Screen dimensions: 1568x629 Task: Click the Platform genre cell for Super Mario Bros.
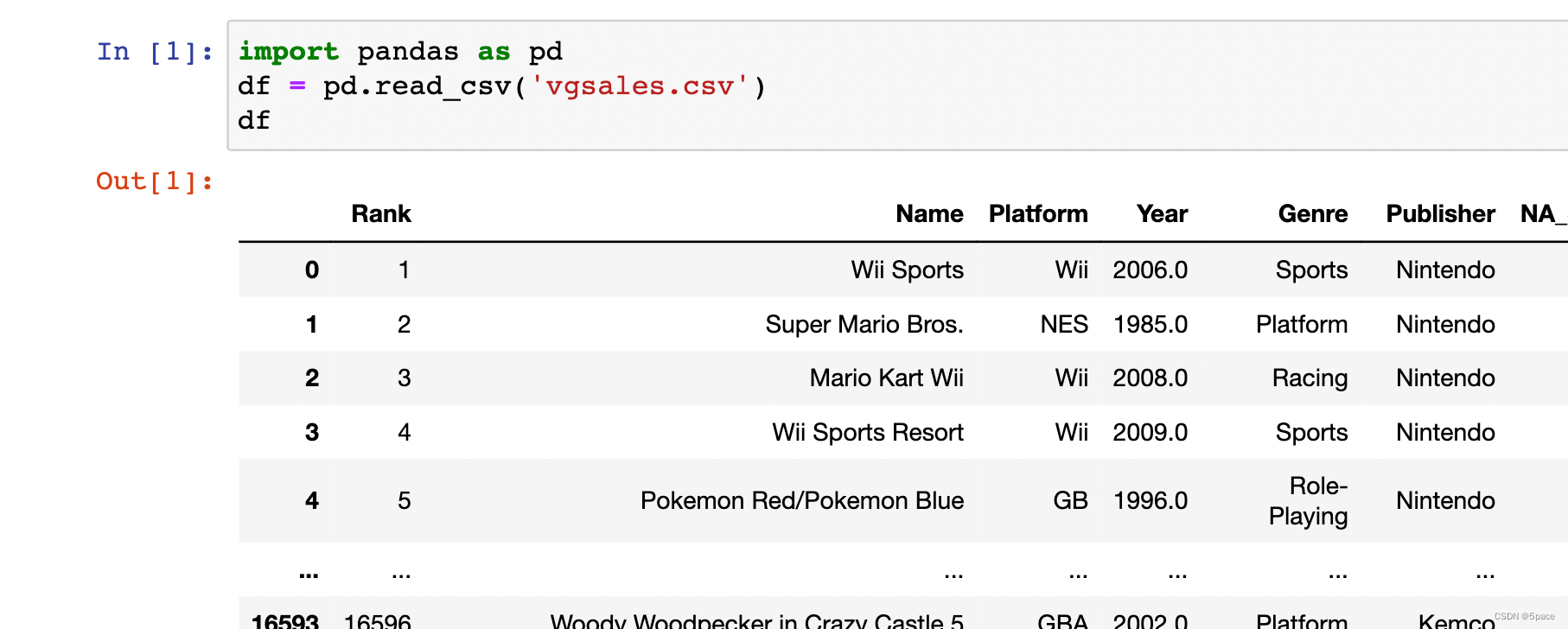point(1302,325)
